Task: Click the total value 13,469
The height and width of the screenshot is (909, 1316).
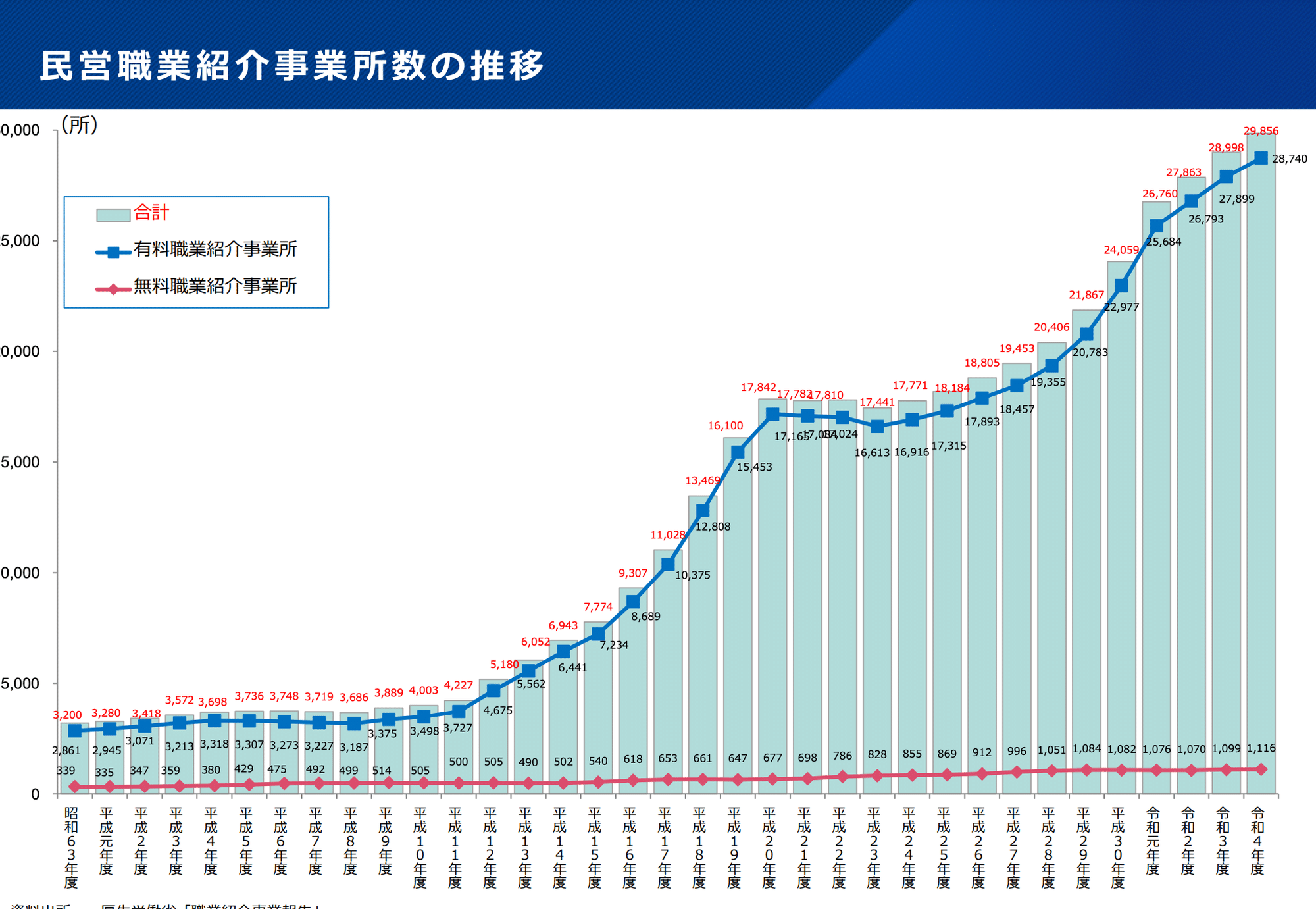Action: pyautogui.click(x=703, y=480)
